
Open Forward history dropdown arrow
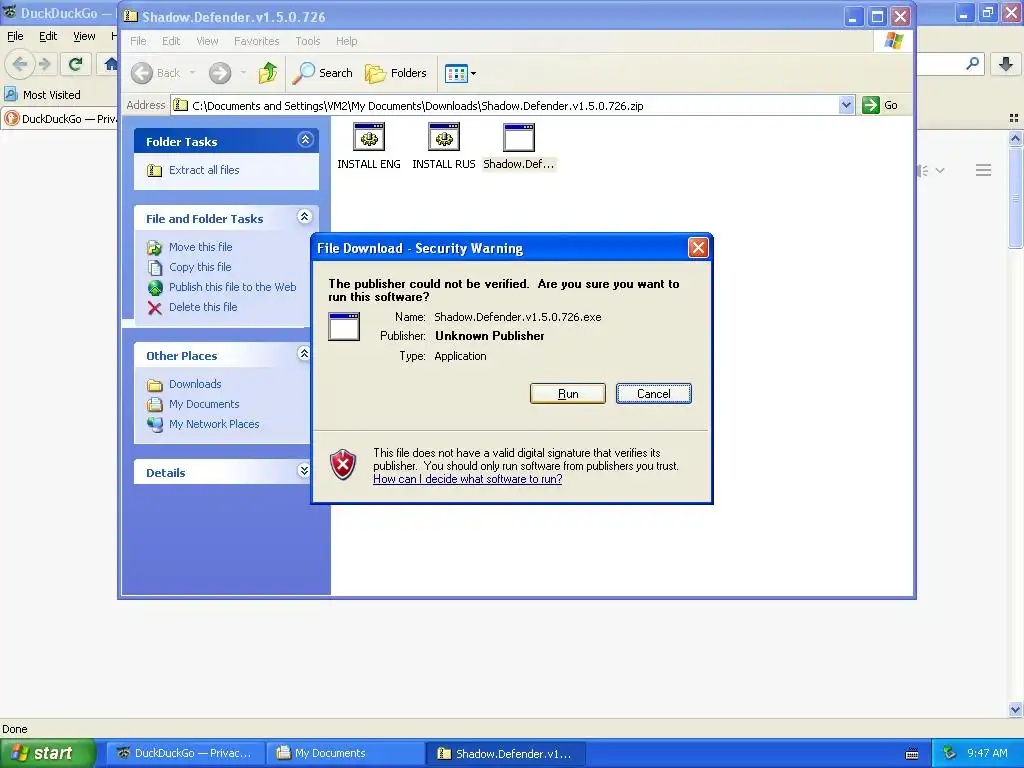243,73
